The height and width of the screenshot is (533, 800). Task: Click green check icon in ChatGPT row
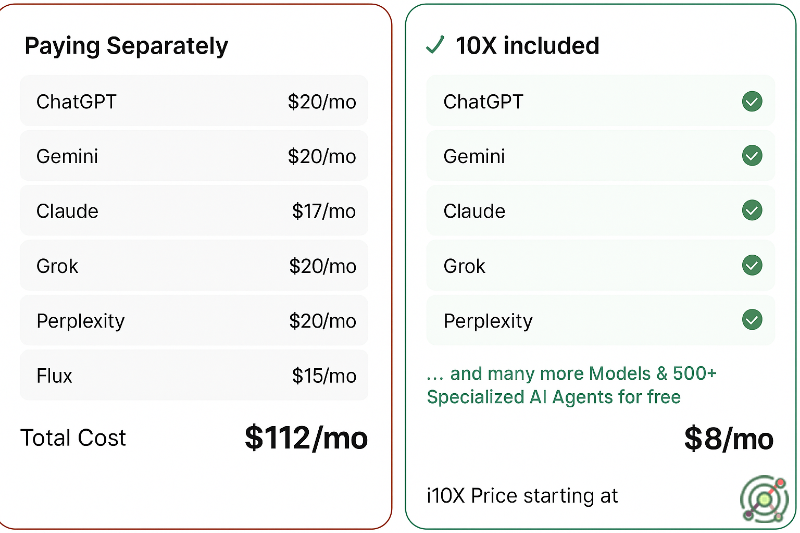coord(752,101)
